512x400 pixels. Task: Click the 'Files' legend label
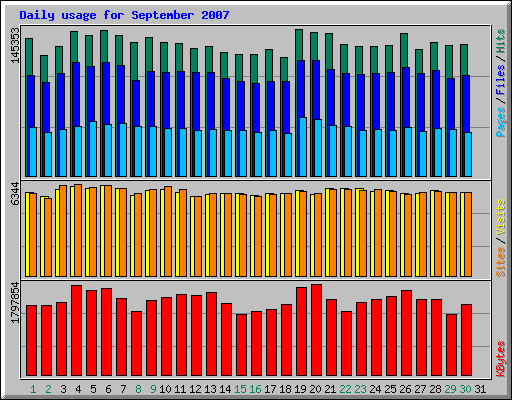pyautogui.click(x=501, y=80)
